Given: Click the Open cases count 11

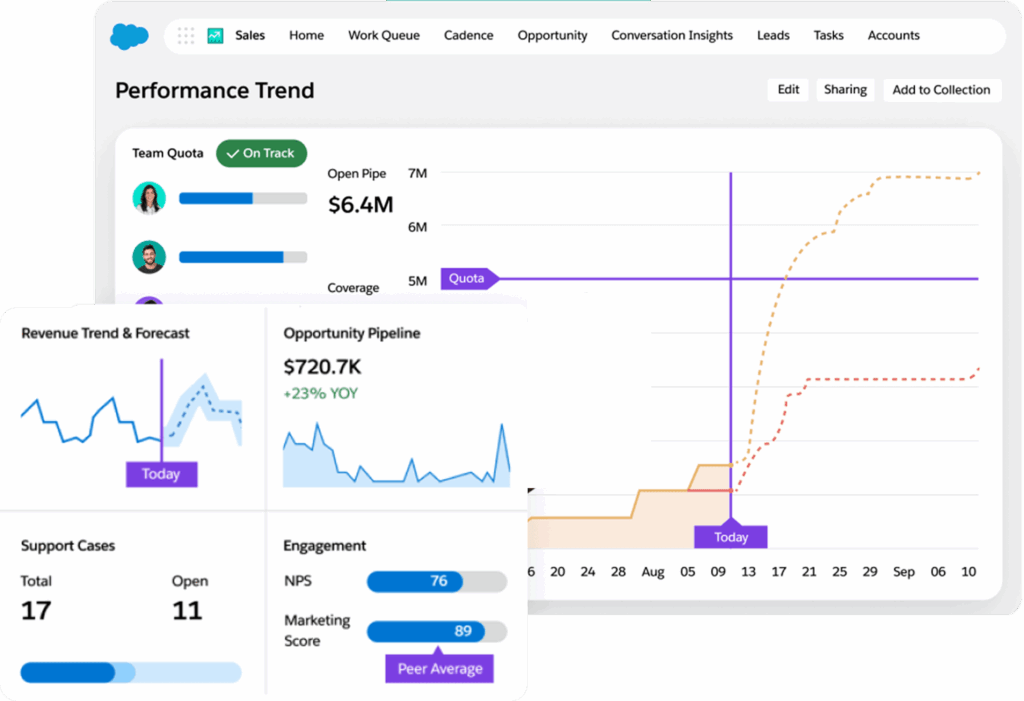Looking at the screenshot, I should pyautogui.click(x=187, y=611).
